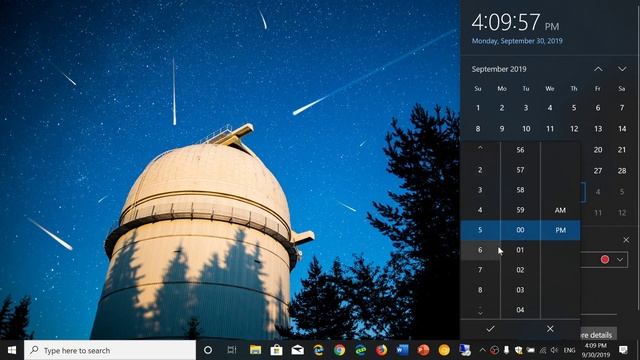Select PM in the time picker
Screen dimensions: 640x360
(x=560, y=230)
